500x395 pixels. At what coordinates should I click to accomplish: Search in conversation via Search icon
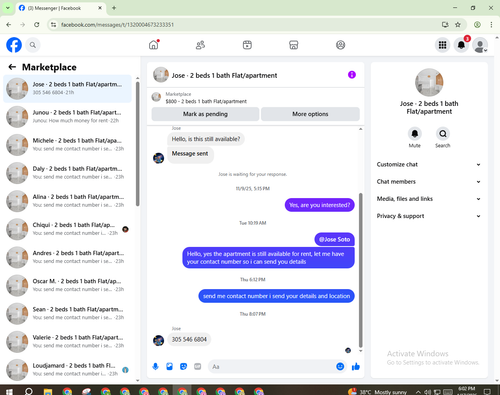443,134
